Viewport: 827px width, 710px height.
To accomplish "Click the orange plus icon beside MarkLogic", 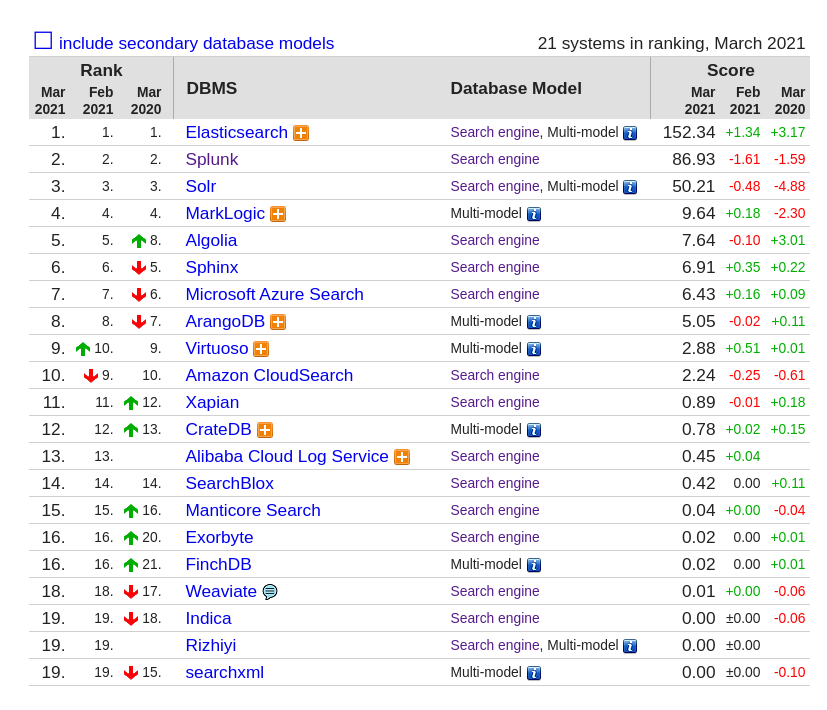I will [278, 214].
